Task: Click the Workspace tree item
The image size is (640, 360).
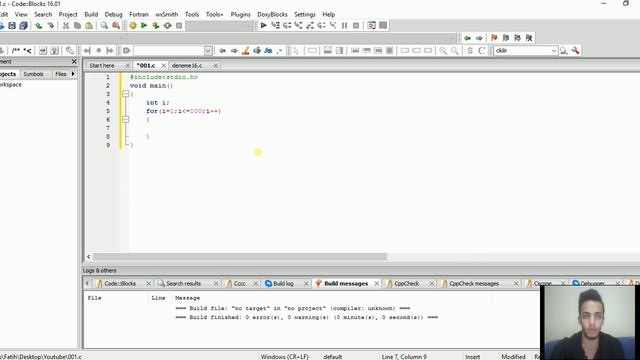Action: (x=10, y=84)
